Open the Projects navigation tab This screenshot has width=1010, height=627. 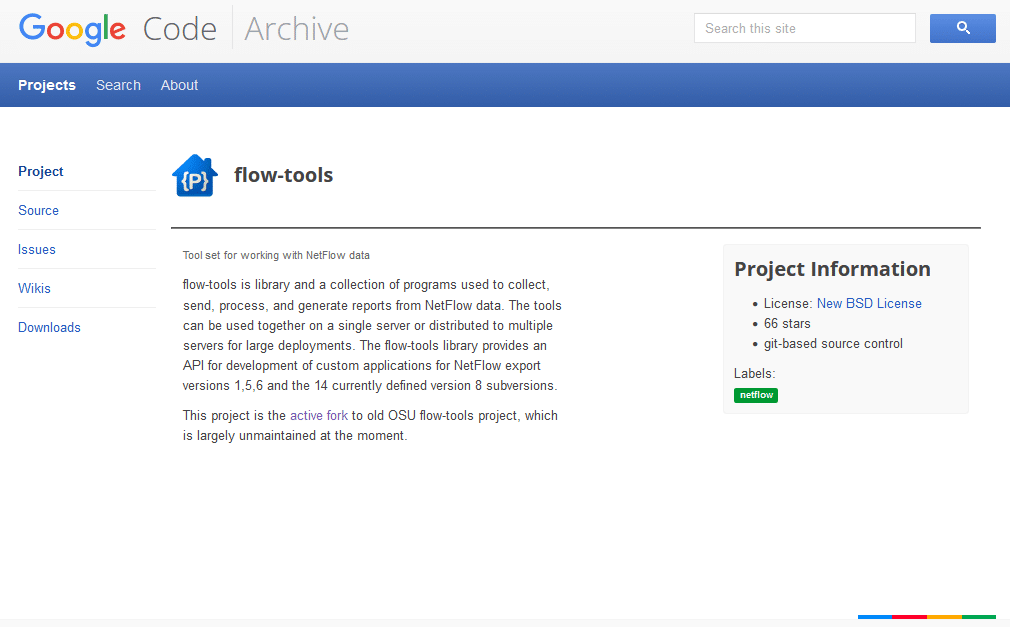(x=47, y=85)
